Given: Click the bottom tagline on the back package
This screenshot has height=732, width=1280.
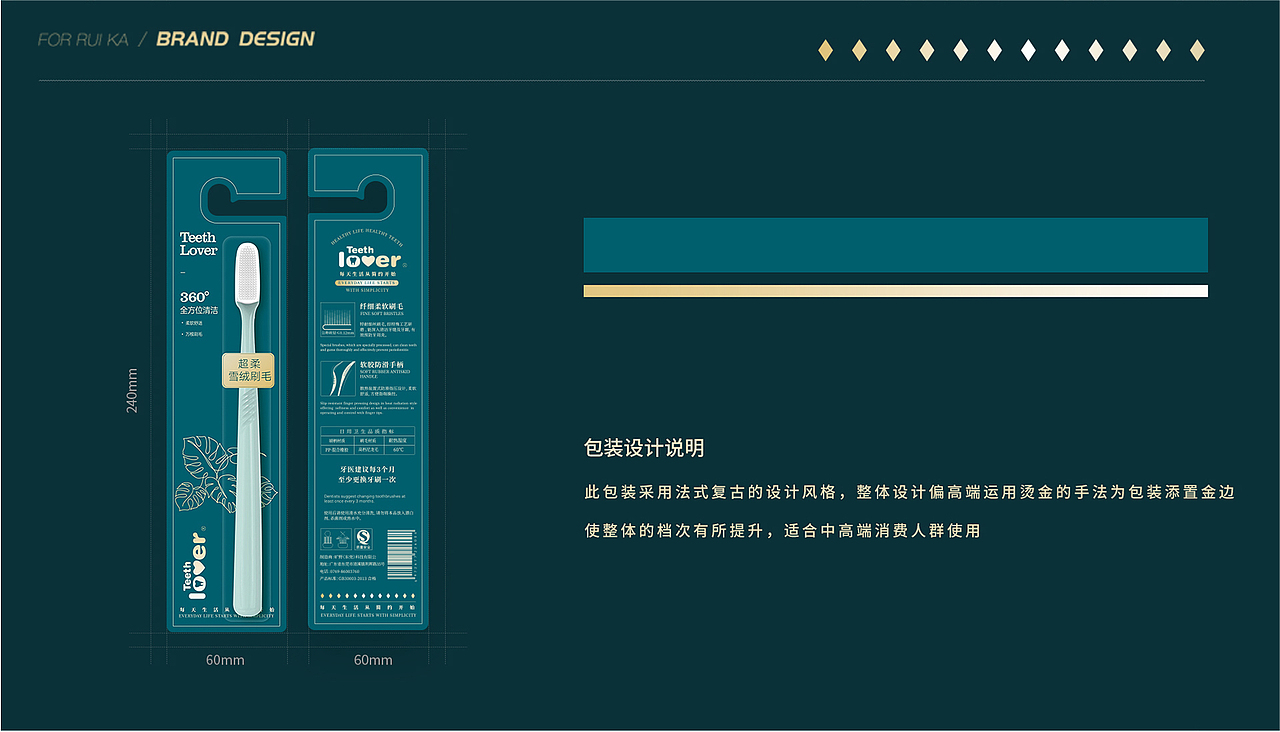Looking at the screenshot, I should pos(367,611).
